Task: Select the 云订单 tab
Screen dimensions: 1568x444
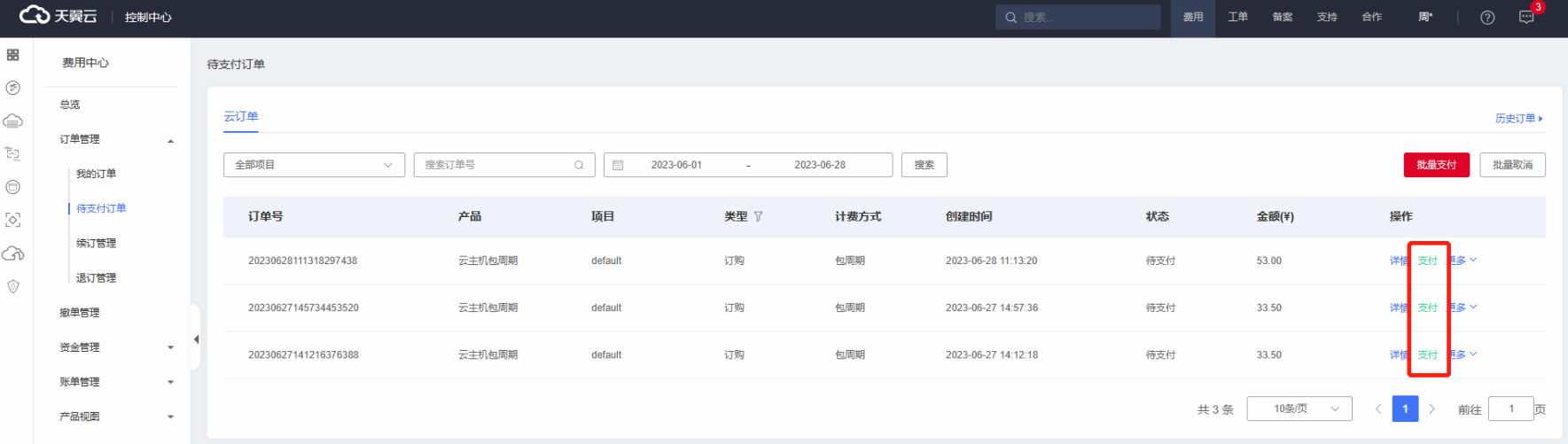Action: pyautogui.click(x=241, y=117)
